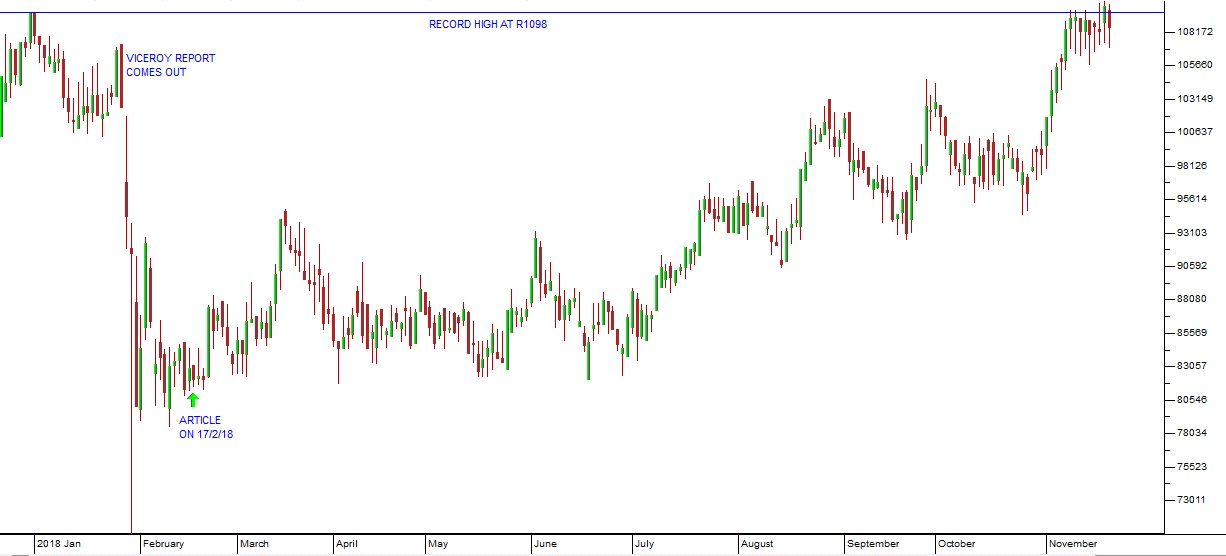Click the June label on the time axis
Viewport: 1226px width, 556px height.
tap(546, 544)
